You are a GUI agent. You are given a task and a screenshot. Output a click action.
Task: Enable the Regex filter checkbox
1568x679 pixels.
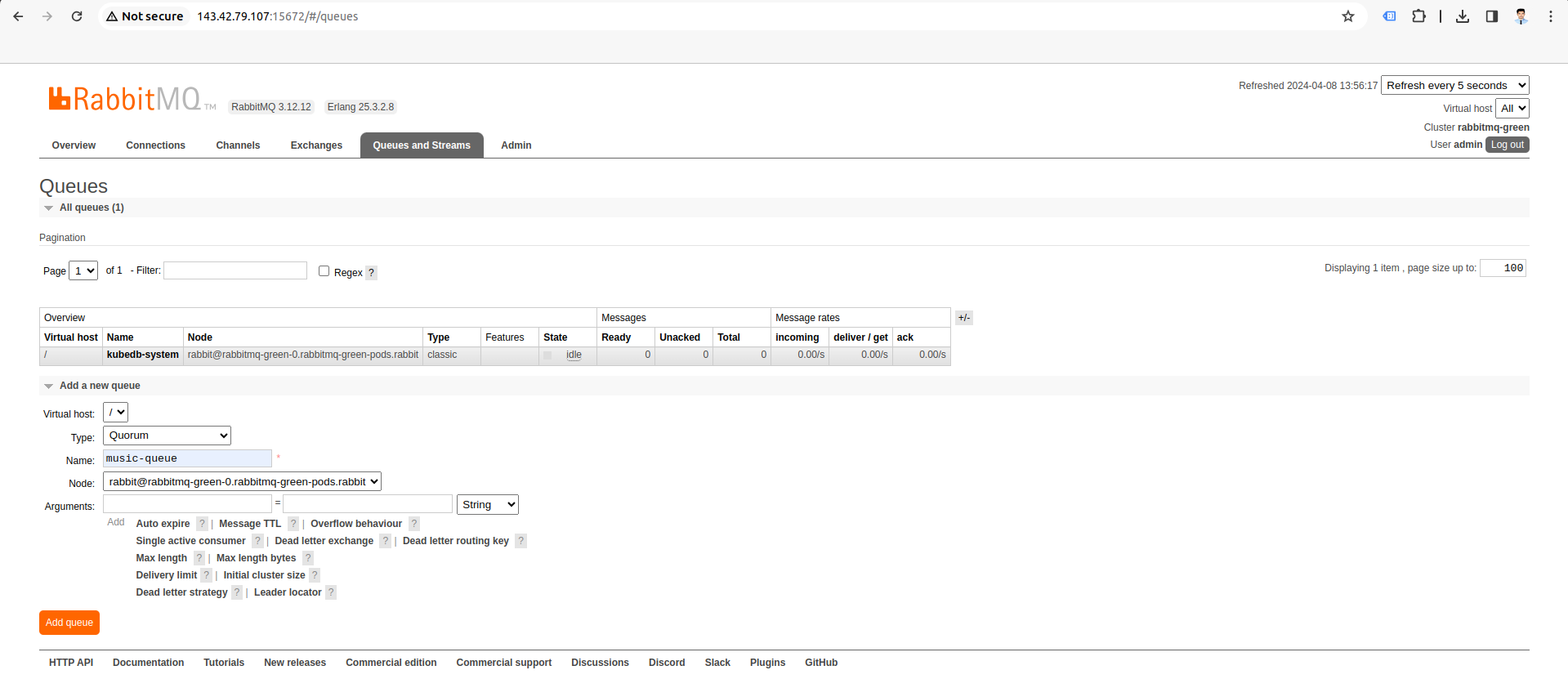[x=324, y=271]
